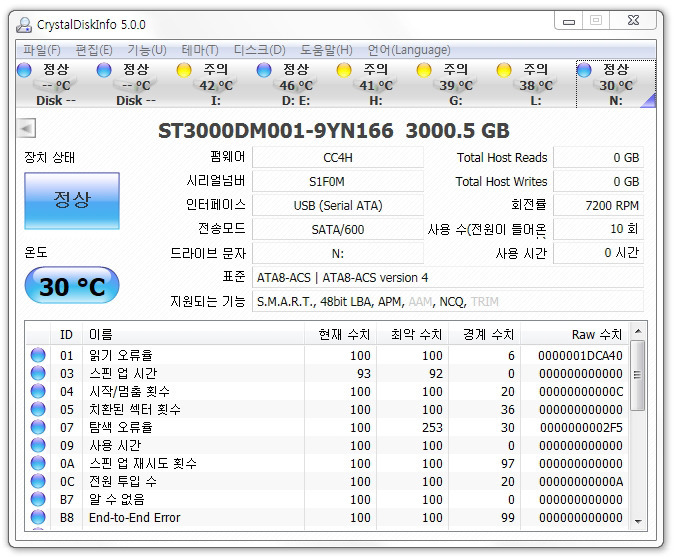Click the 0 시간 power on hours value

pos(598,253)
